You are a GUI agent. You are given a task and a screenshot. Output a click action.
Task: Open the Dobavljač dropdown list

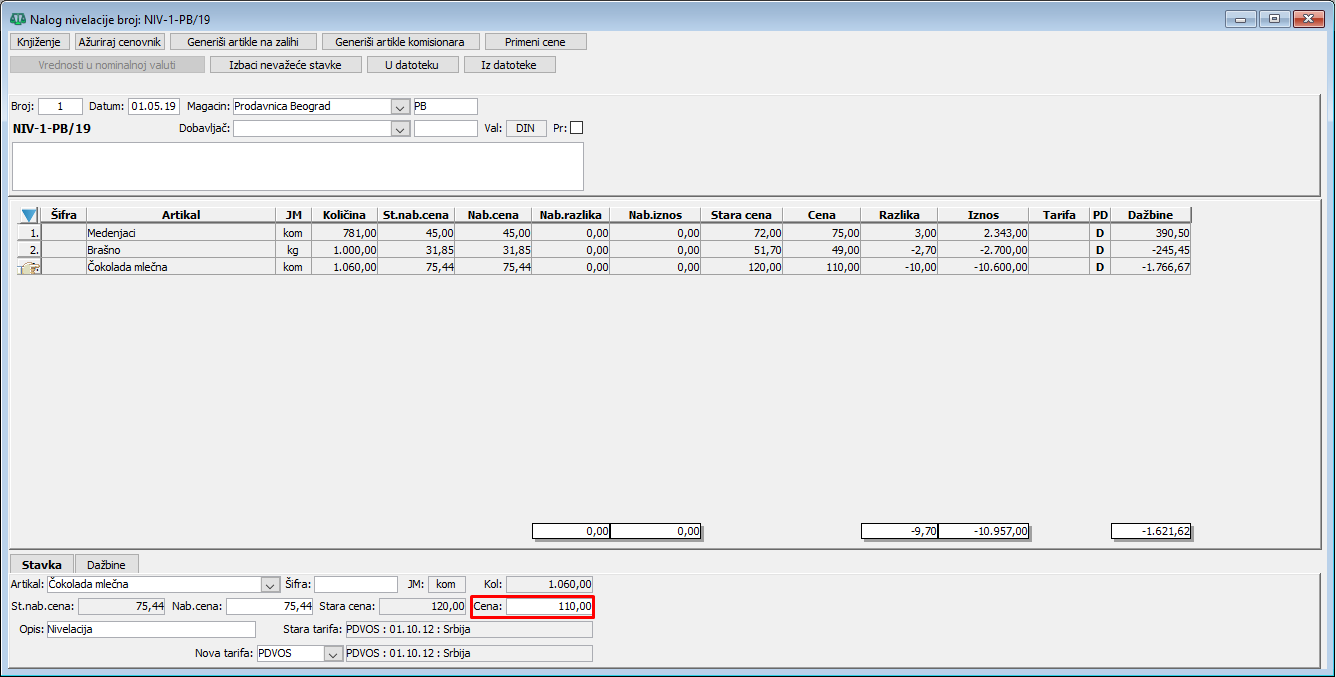pyautogui.click(x=399, y=129)
